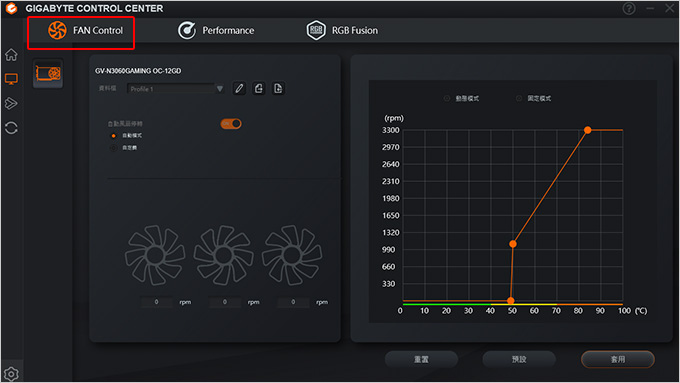The height and width of the screenshot is (383, 680).
Task: Open the arrow-shaped sidebar icon
Action: pos(11,103)
